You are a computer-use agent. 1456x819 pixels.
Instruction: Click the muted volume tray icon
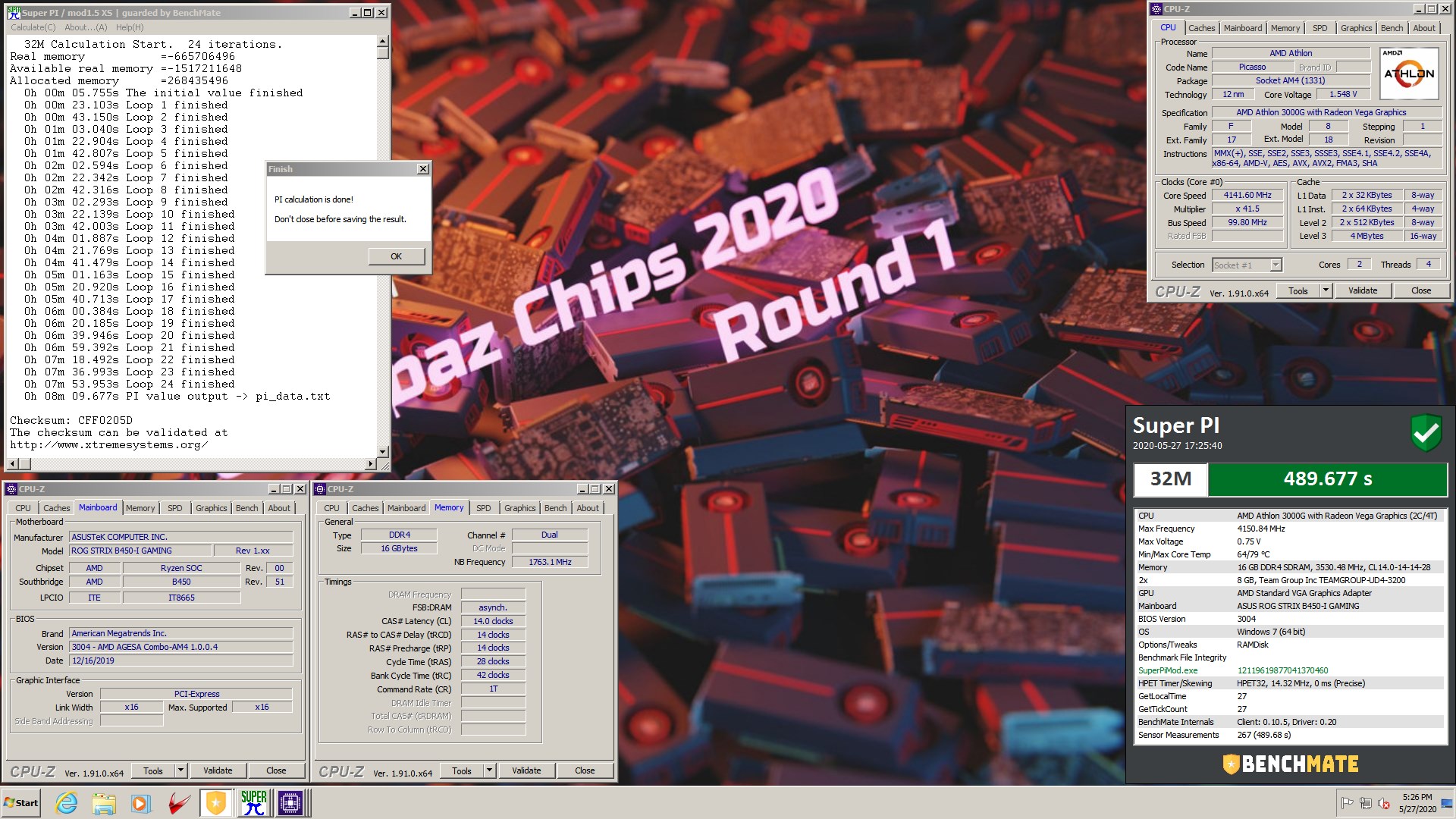pyautogui.click(x=1383, y=803)
